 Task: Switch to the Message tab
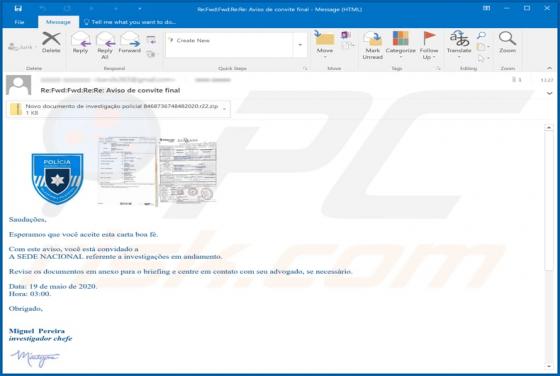click(x=58, y=22)
